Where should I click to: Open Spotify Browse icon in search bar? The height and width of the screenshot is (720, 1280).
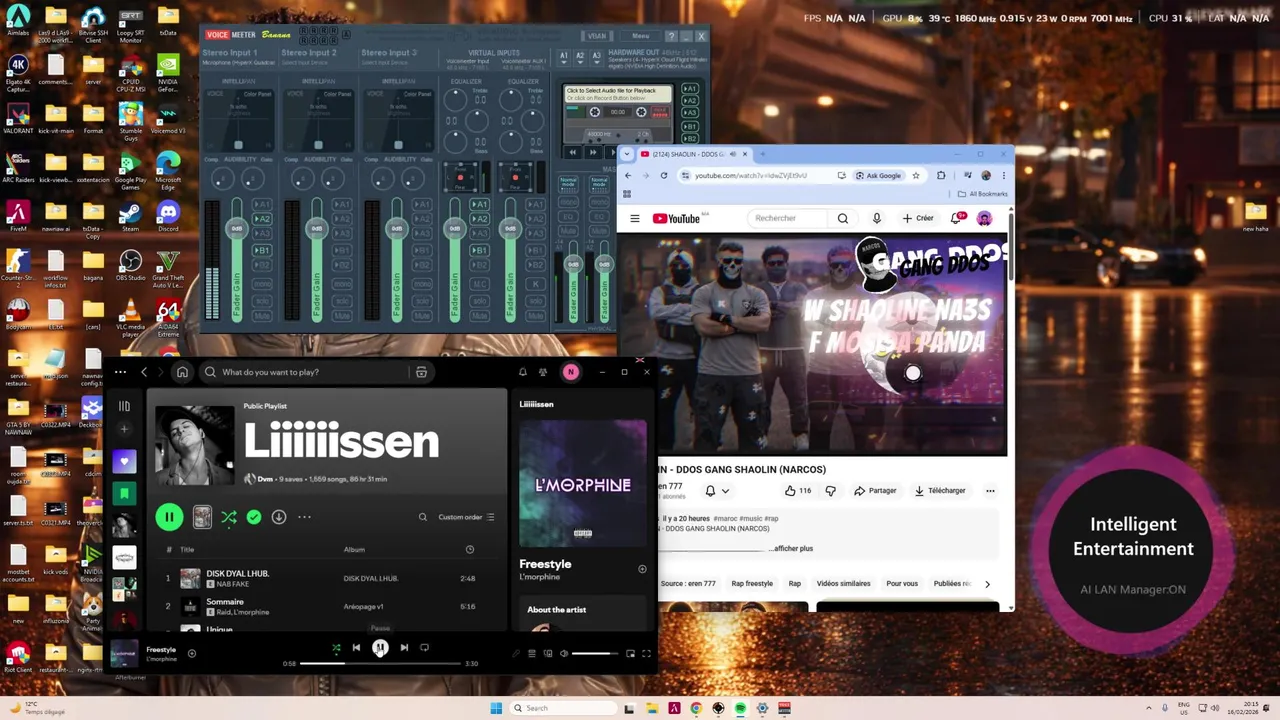click(421, 372)
